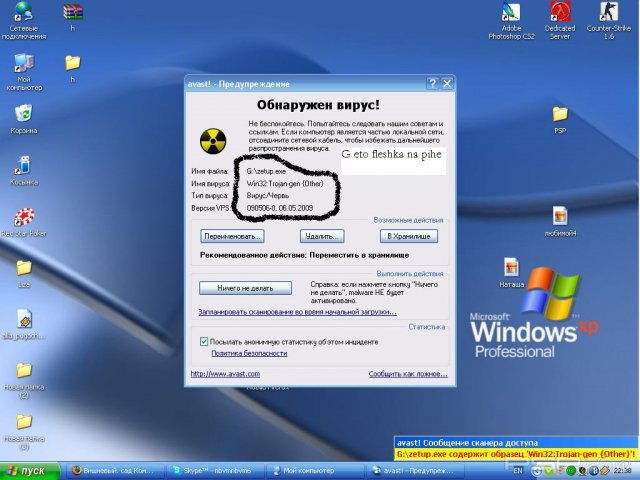Select the Корзина recycle bin icon
This screenshot has height=480, width=640.
23,114
